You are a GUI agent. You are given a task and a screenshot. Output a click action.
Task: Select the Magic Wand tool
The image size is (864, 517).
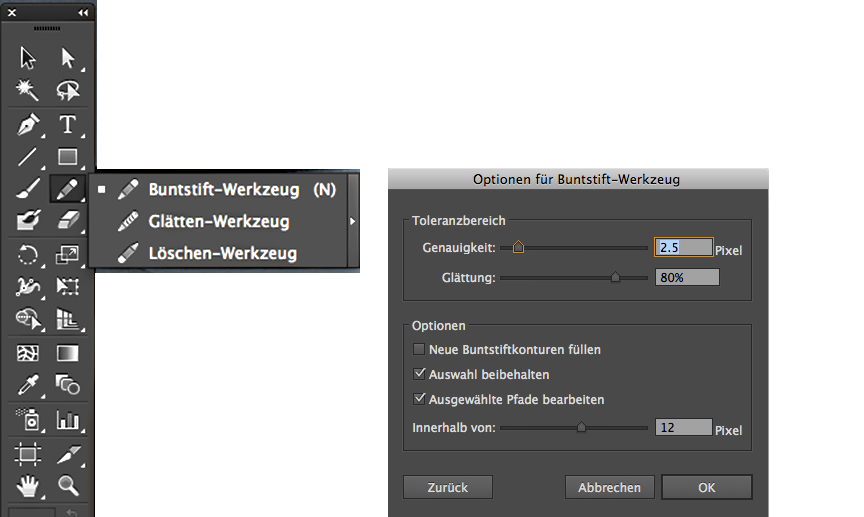(28, 91)
